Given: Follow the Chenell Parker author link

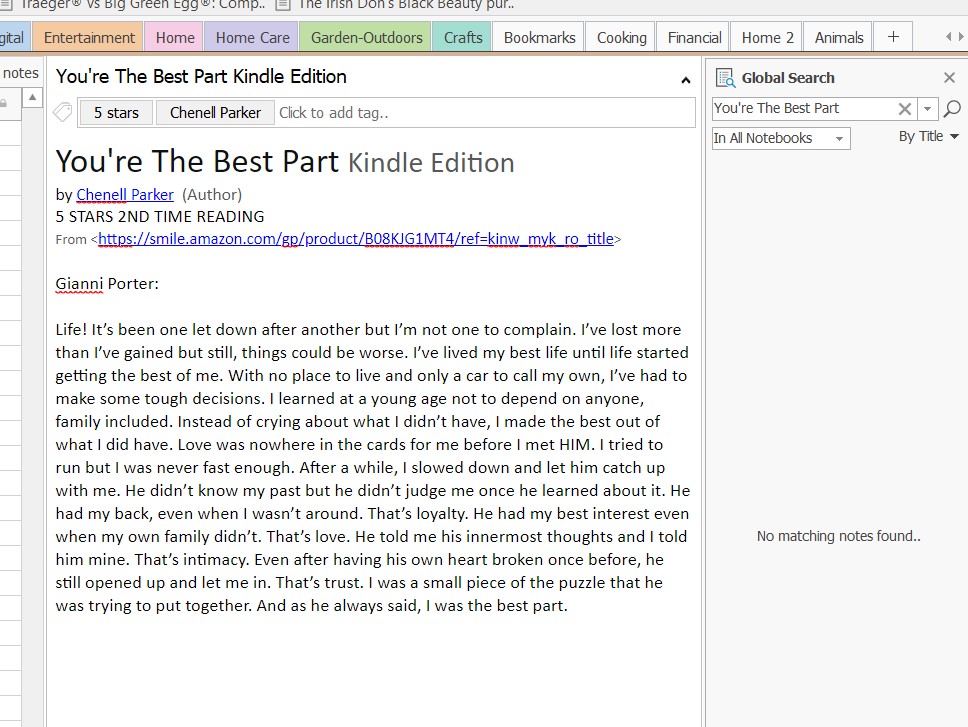Looking at the screenshot, I should pos(125,195).
